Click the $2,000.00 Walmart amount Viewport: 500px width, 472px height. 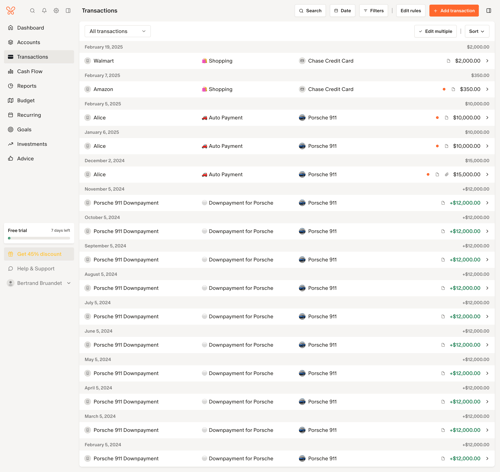tap(468, 61)
